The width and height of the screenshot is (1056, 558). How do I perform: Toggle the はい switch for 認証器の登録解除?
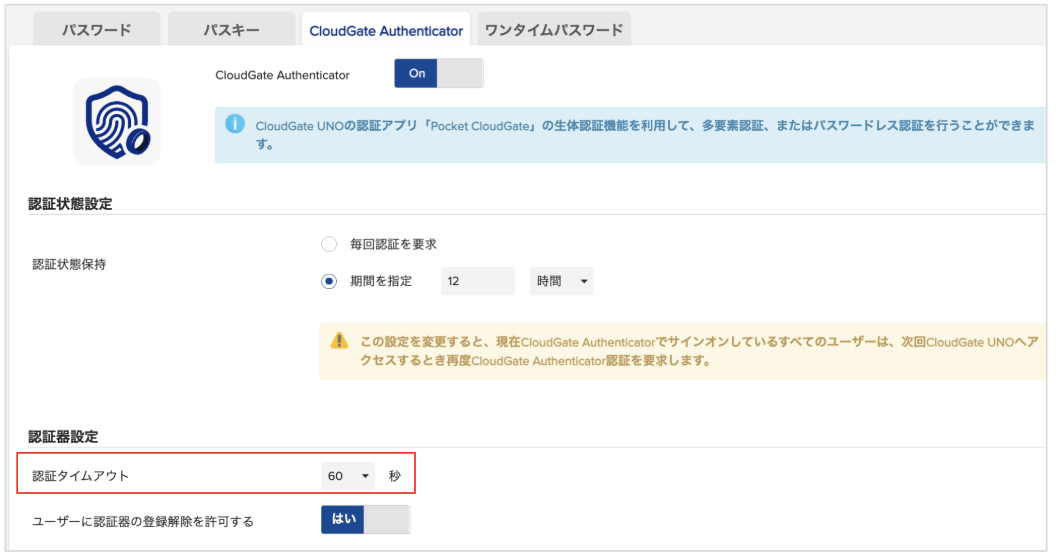pos(365,520)
